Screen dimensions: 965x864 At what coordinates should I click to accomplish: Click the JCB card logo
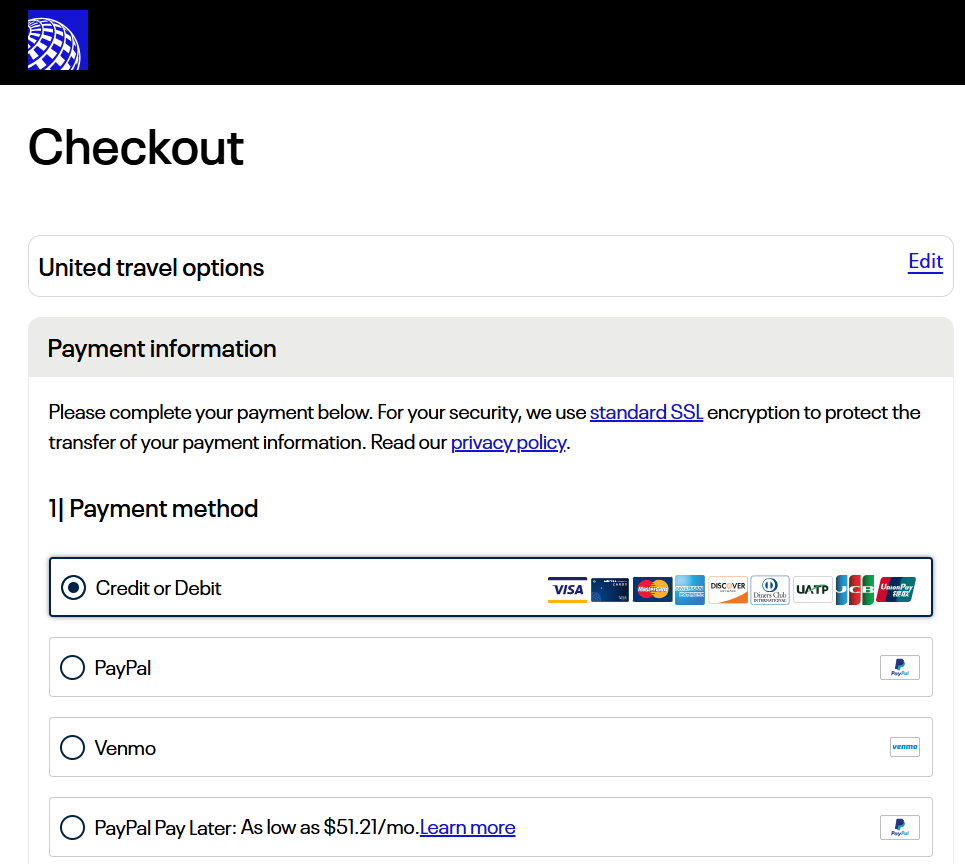pos(855,590)
